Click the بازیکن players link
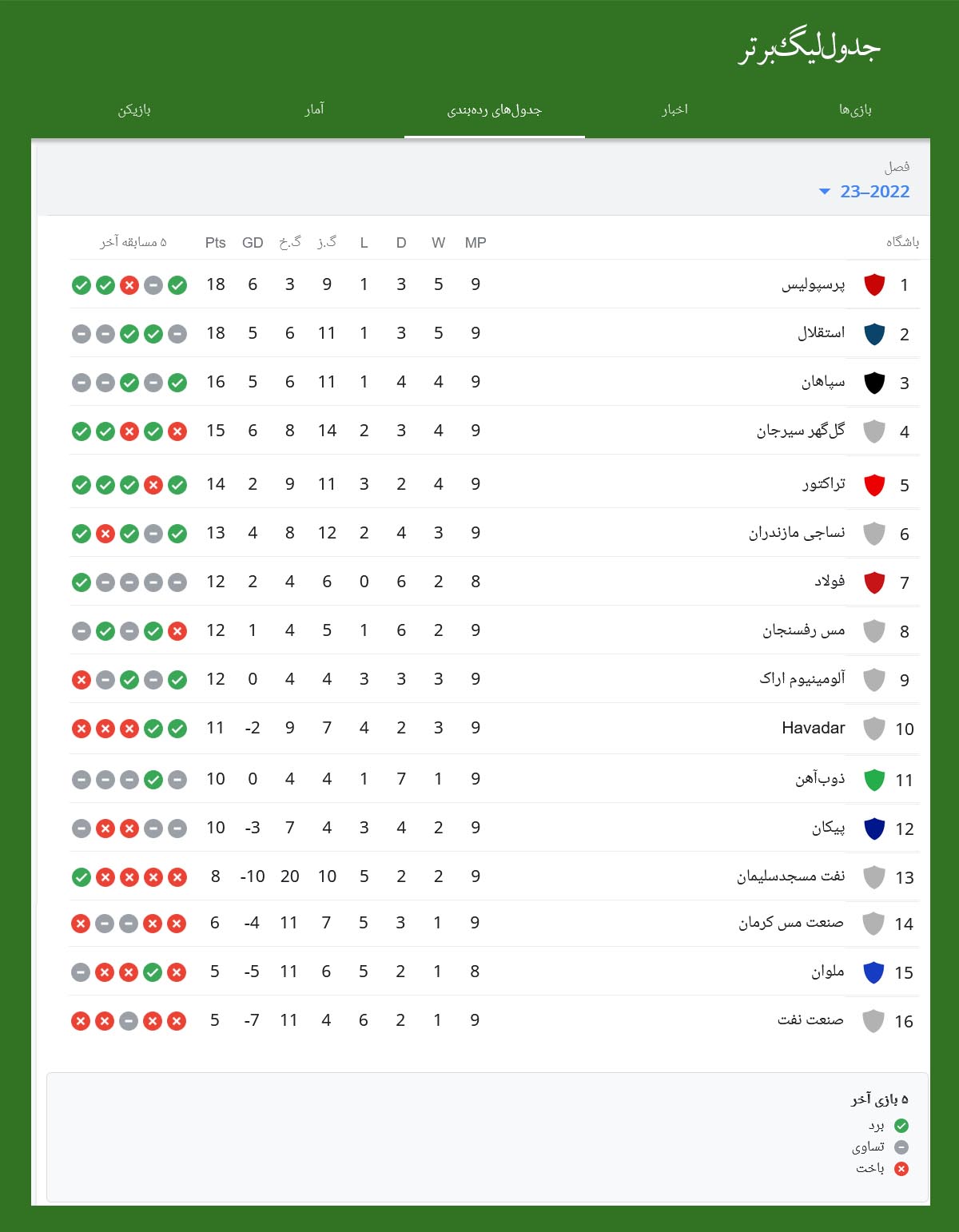The height and width of the screenshot is (1232, 959). coord(136,110)
